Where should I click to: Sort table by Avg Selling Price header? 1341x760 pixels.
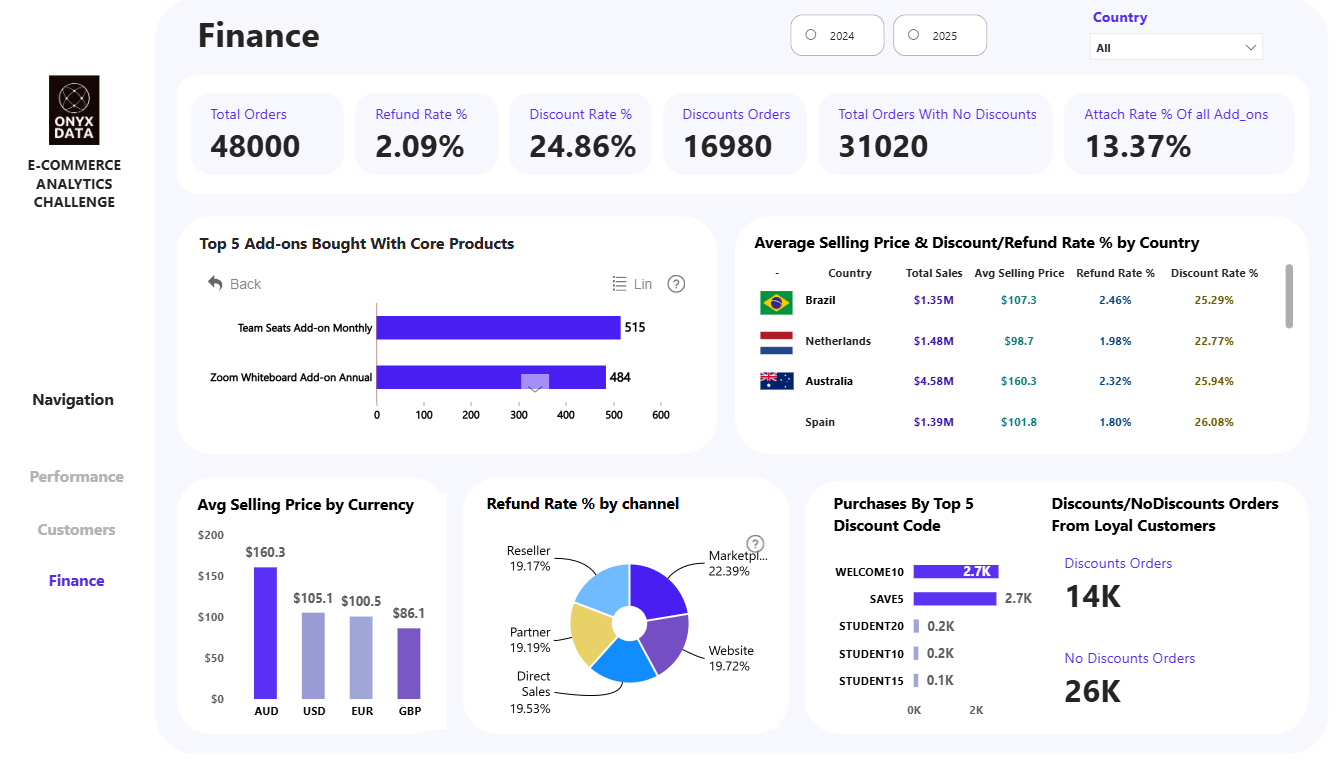(1019, 273)
